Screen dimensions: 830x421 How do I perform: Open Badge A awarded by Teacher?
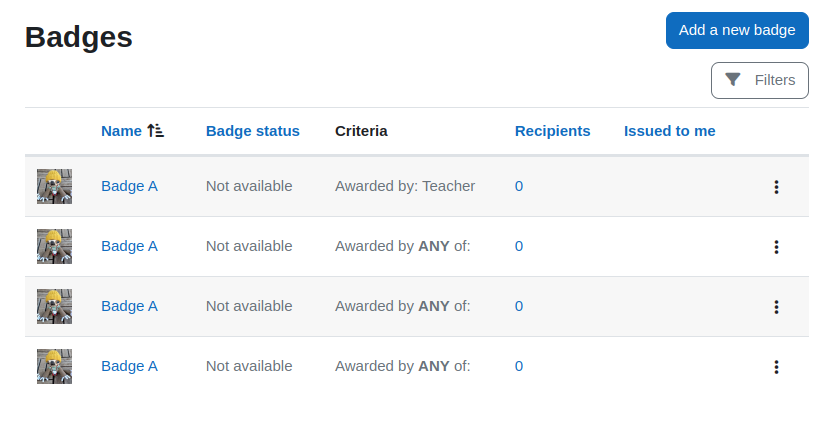[x=129, y=186]
